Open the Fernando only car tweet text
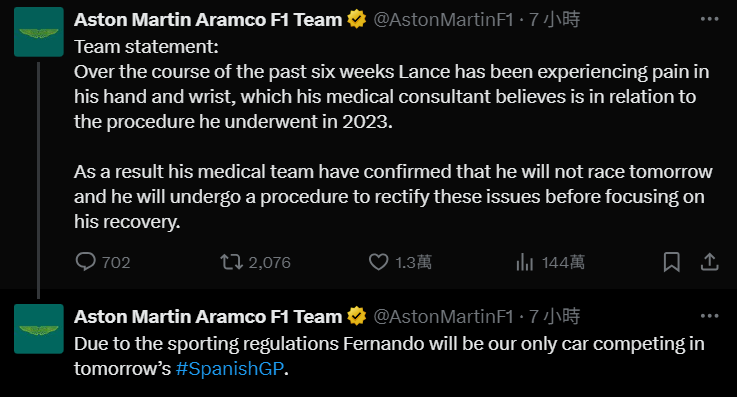The width and height of the screenshot is (737, 397). [x=389, y=356]
